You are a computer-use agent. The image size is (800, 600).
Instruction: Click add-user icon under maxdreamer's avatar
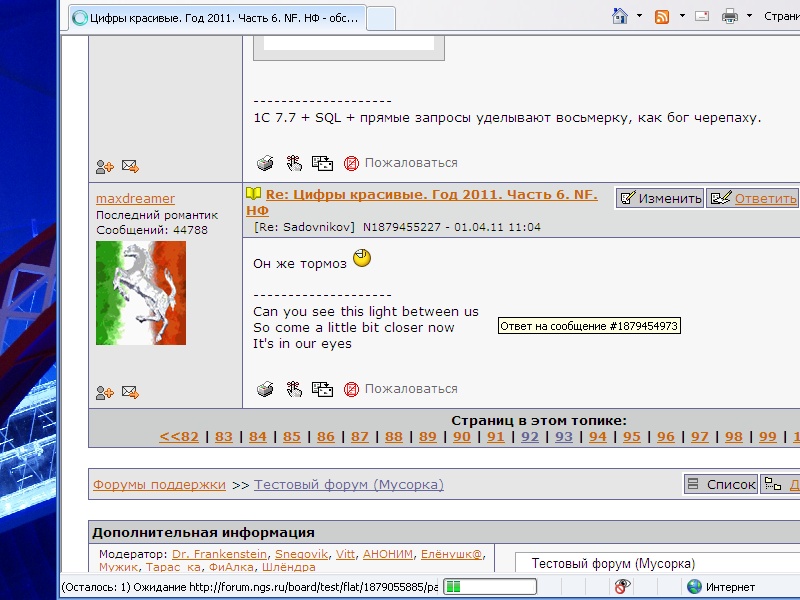click(105, 392)
